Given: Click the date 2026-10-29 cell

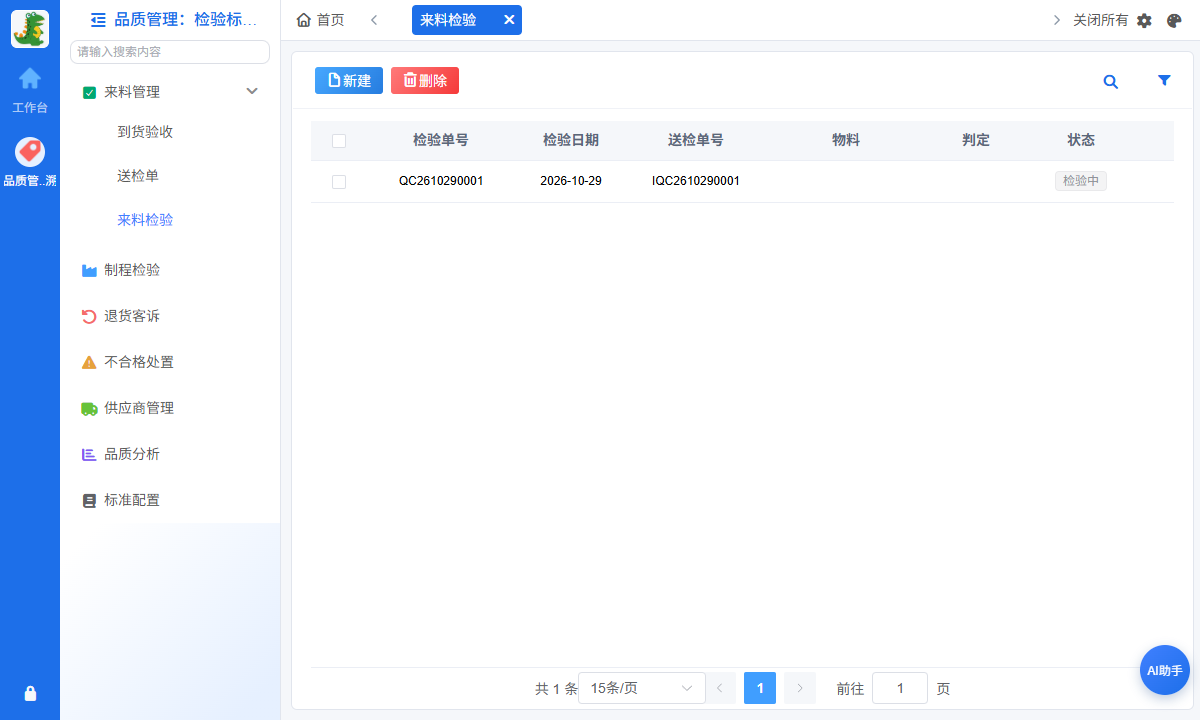Looking at the screenshot, I should click(571, 182).
